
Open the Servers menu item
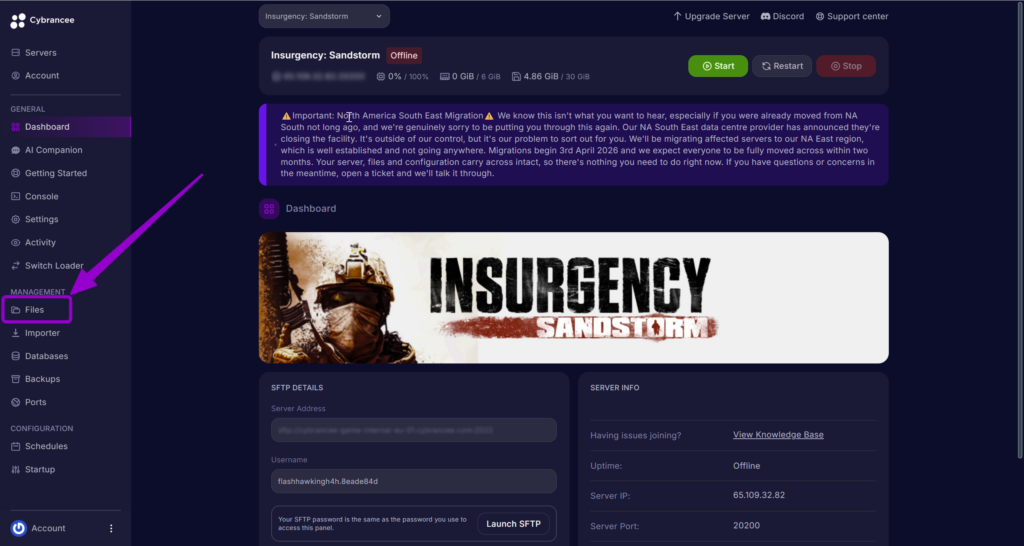tap(65, 53)
